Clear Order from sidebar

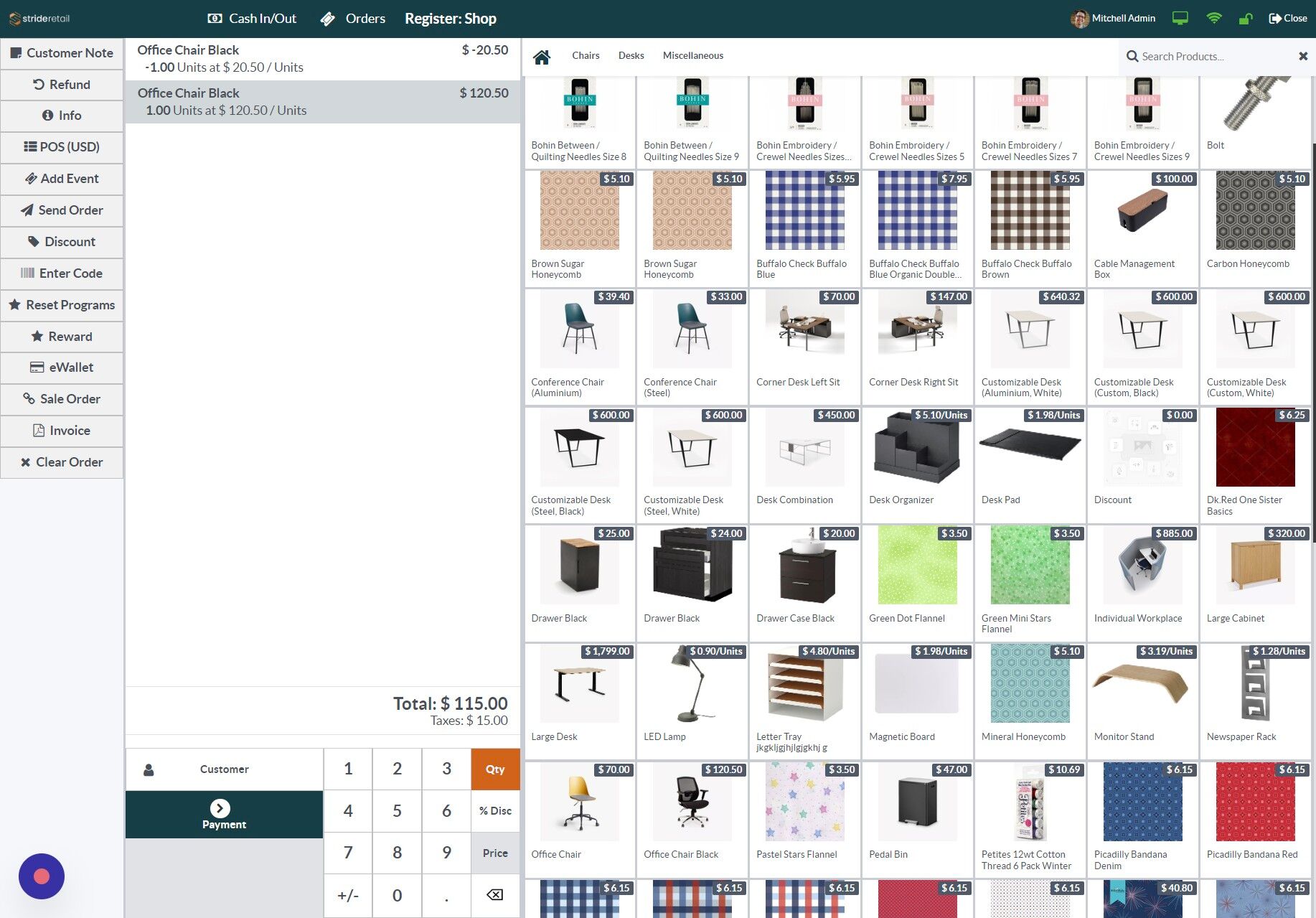(62, 462)
